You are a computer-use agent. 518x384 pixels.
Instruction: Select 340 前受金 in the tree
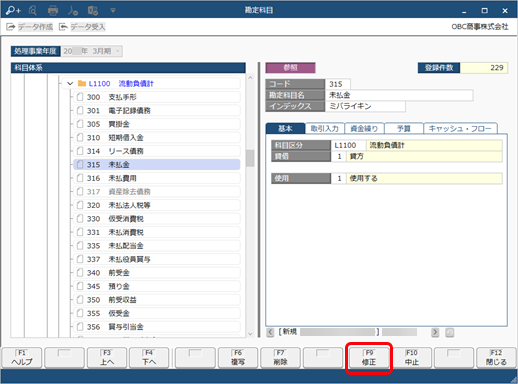(x=157, y=273)
